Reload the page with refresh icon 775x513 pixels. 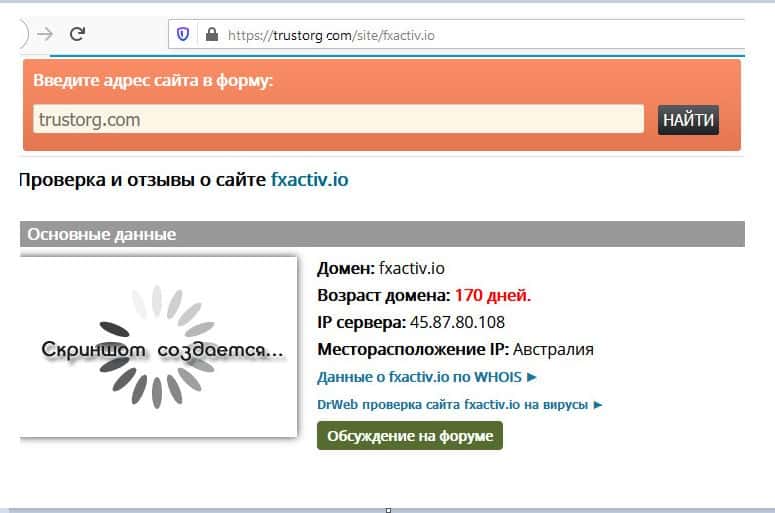(x=78, y=34)
